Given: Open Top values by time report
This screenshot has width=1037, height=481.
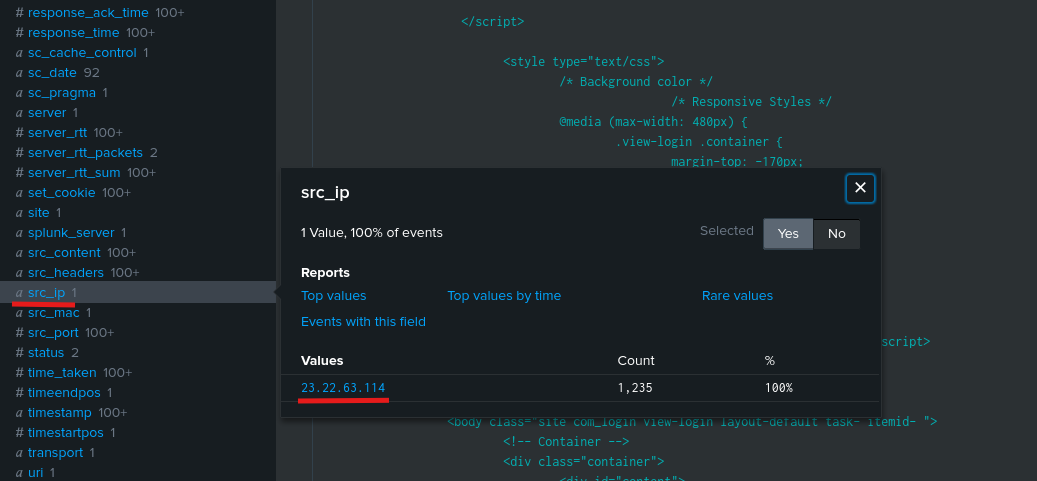Looking at the screenshot, I should pyautogui.click(x=504, y=296).
